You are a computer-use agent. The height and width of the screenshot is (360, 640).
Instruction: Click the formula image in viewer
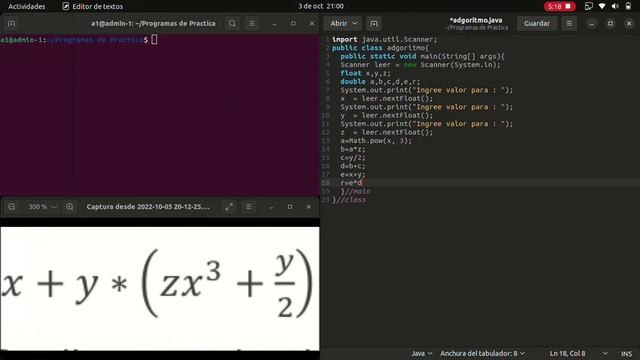click(160, 288)
